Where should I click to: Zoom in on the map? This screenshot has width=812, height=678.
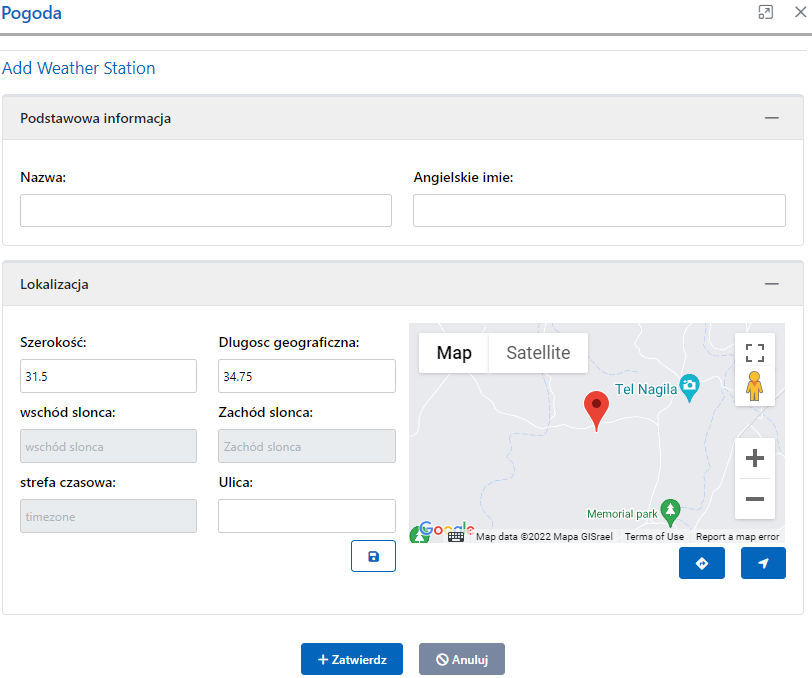(x=755, y=459)
